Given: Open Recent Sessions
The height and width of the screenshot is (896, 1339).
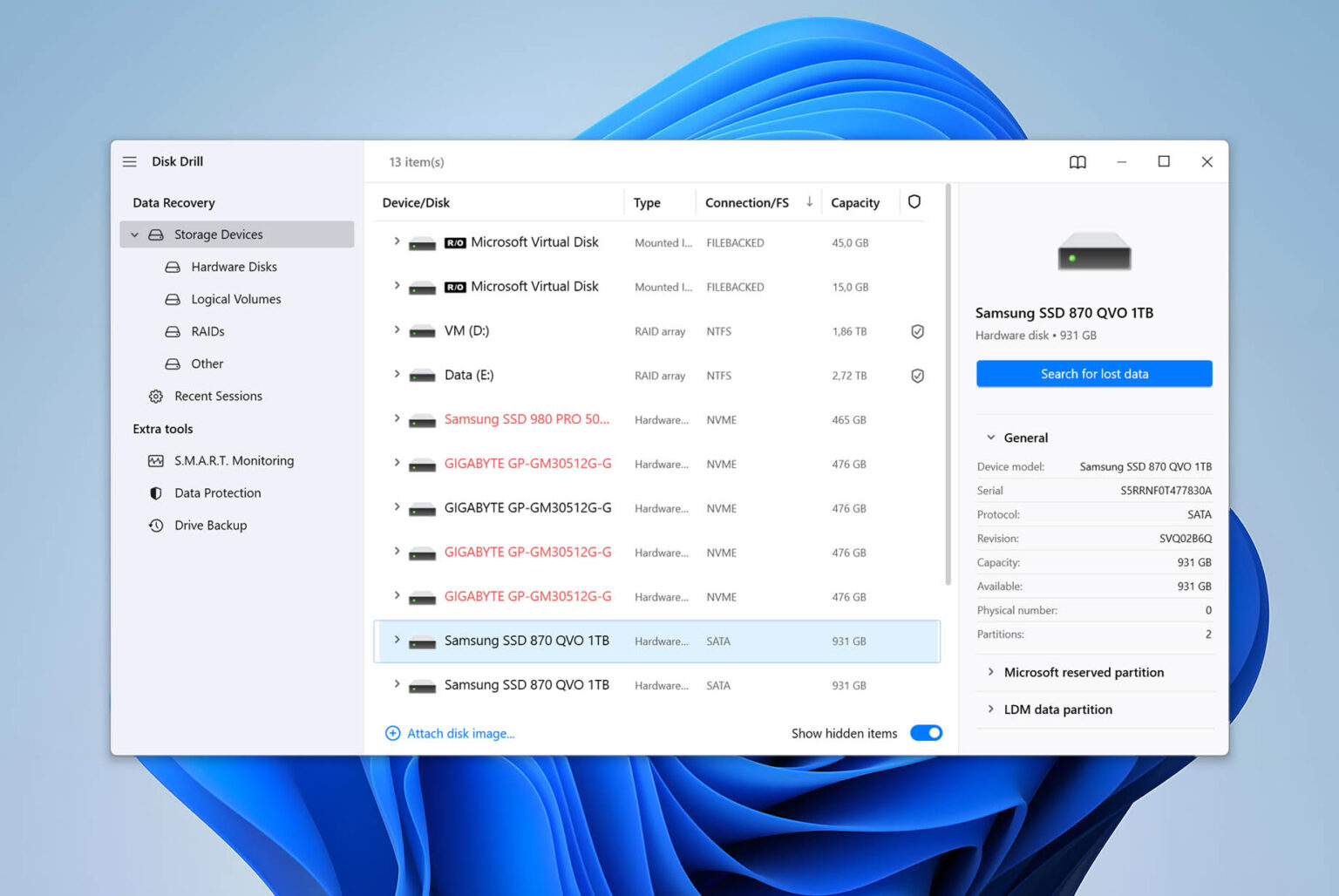Looking at the screenshot, I should click(x=218, y=396).
